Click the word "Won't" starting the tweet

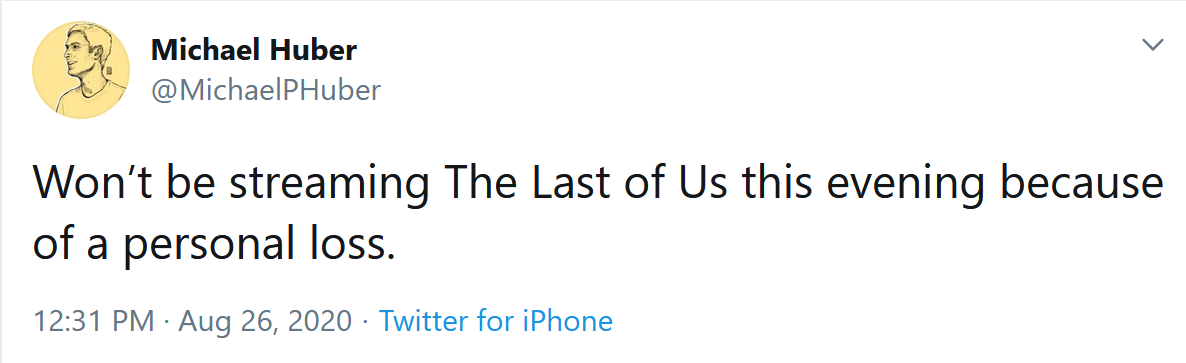click(93, 186)
